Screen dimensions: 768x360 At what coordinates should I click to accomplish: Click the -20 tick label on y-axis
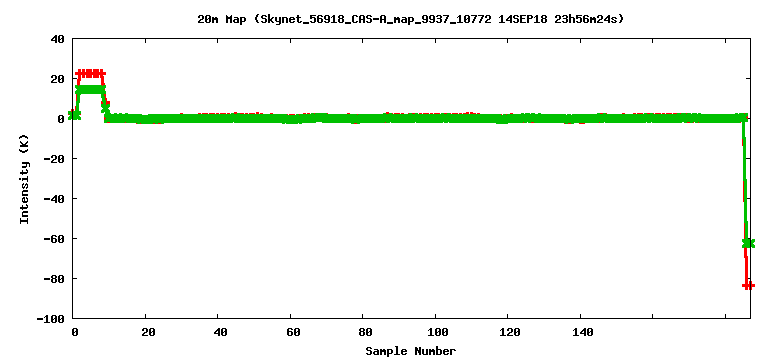(54, 159)
